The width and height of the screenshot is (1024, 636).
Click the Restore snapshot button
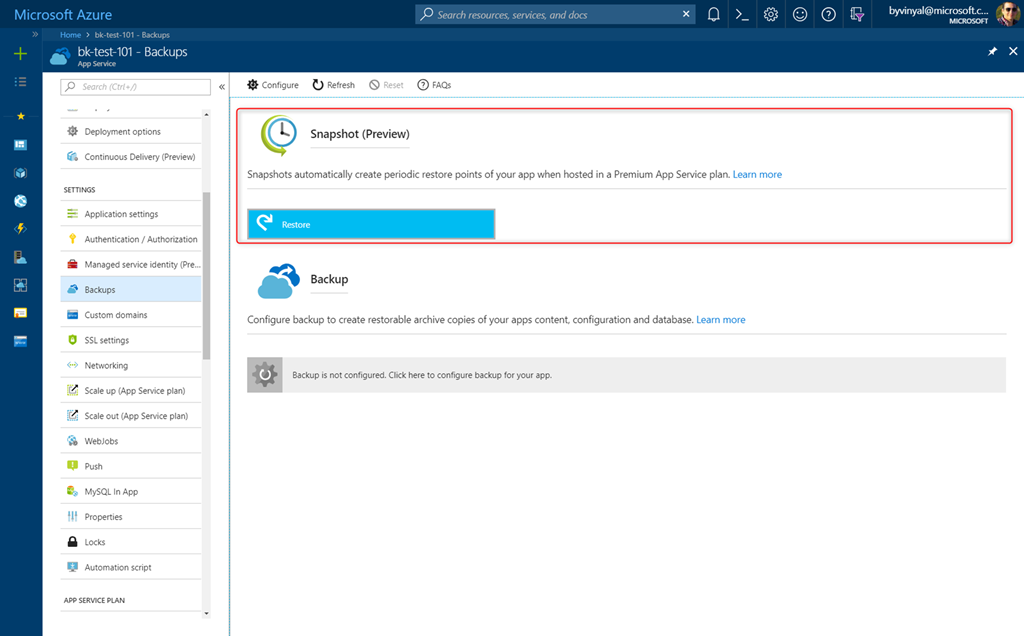371,224
